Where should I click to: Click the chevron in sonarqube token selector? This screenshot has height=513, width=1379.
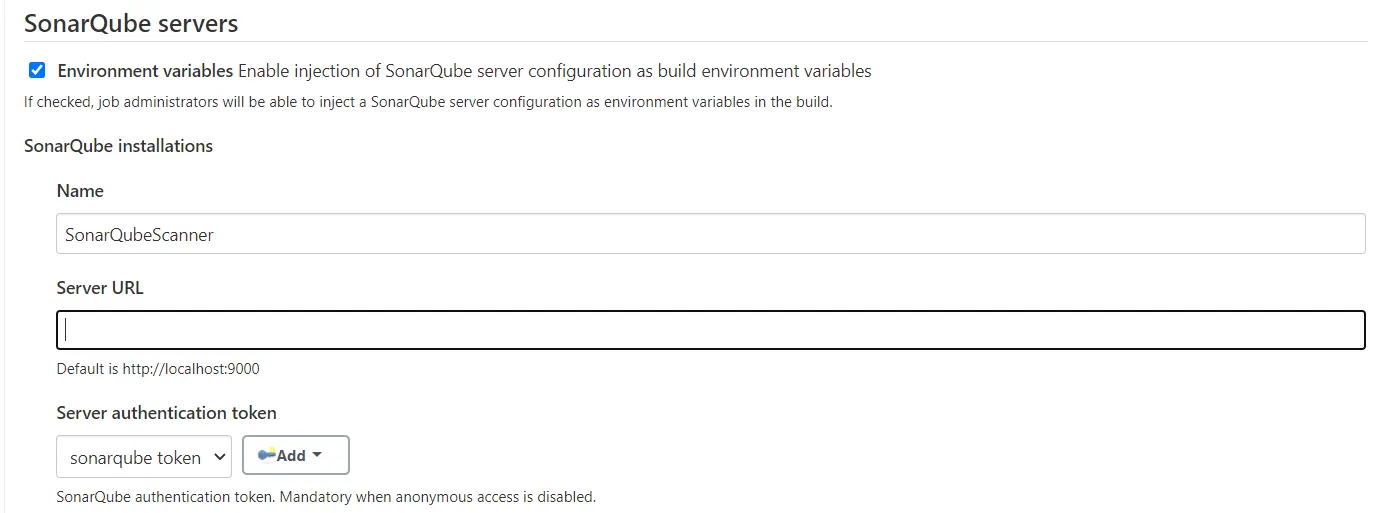tap(219, 458)
